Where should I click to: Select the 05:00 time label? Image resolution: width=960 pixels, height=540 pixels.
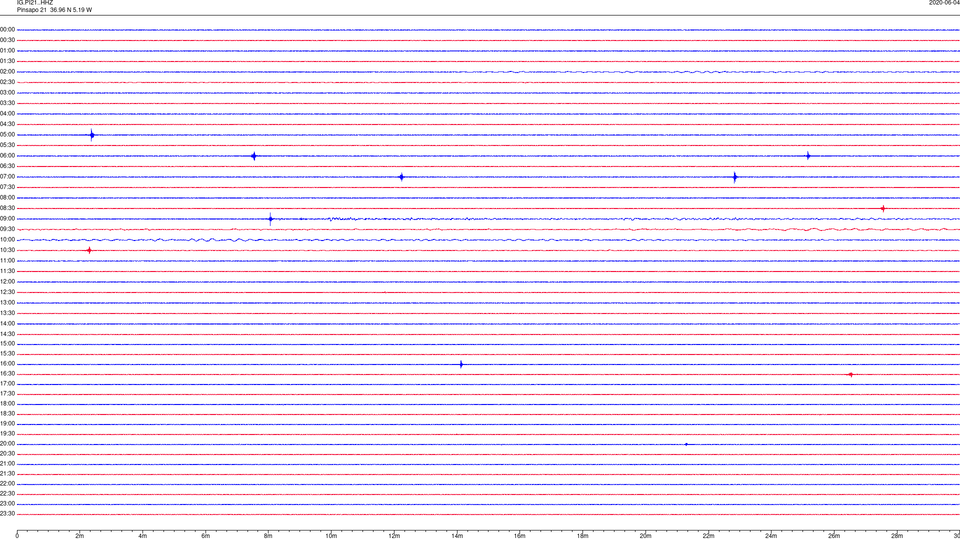coord(7,135)
